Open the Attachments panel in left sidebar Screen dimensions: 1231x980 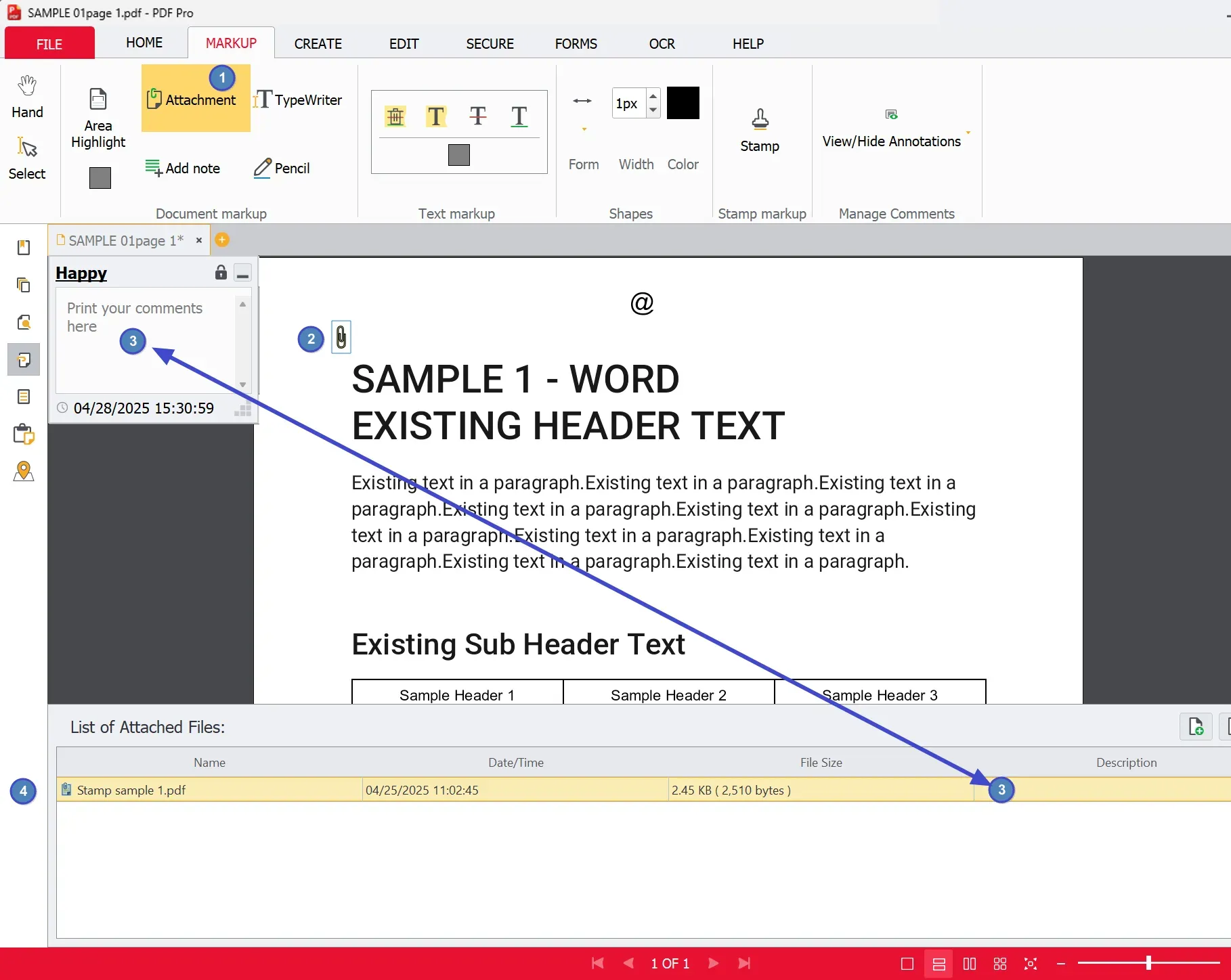[x=24, y=359]
